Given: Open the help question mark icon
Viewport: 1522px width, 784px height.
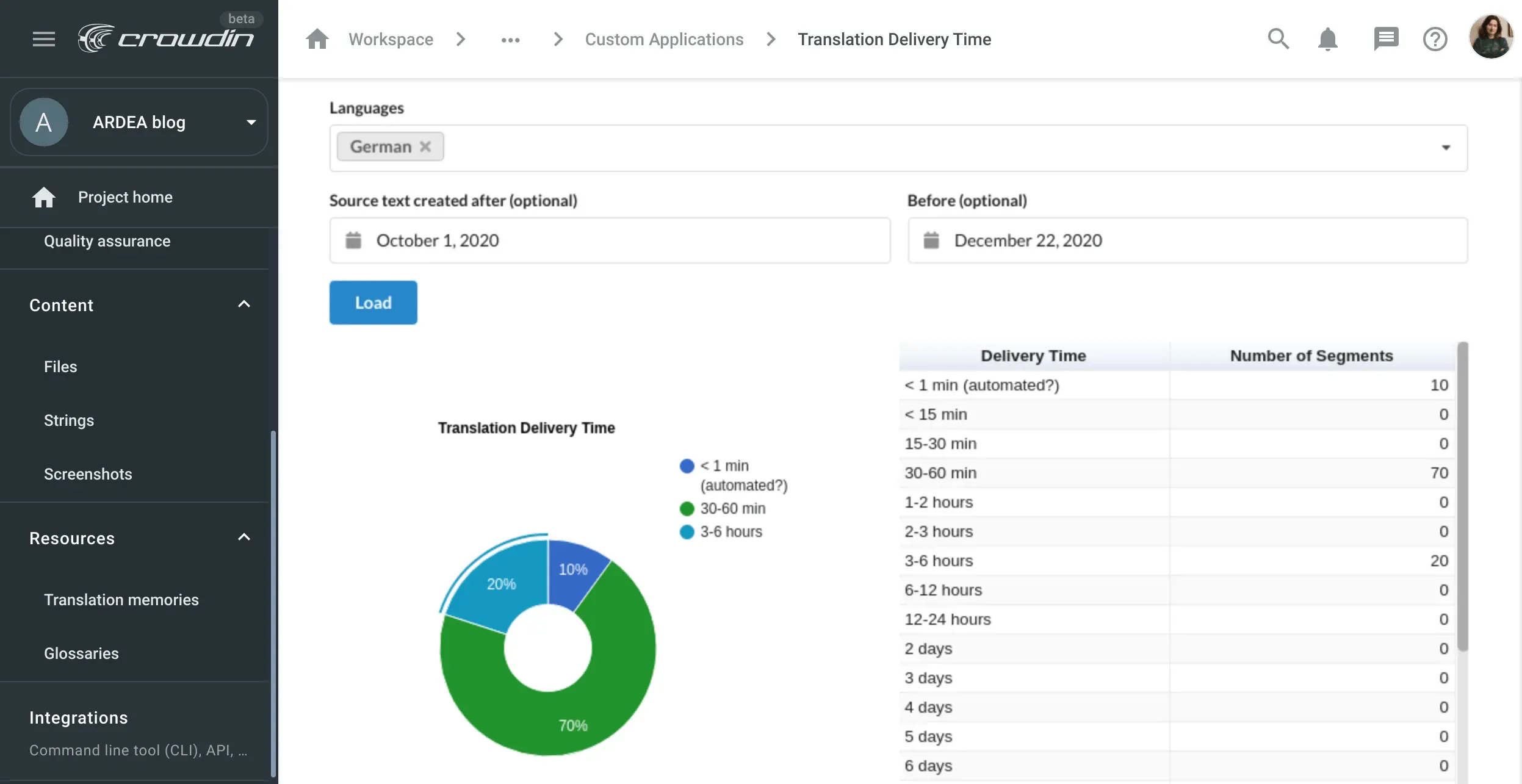Looking at the screenshot, I should click(x=1435, y=38).
